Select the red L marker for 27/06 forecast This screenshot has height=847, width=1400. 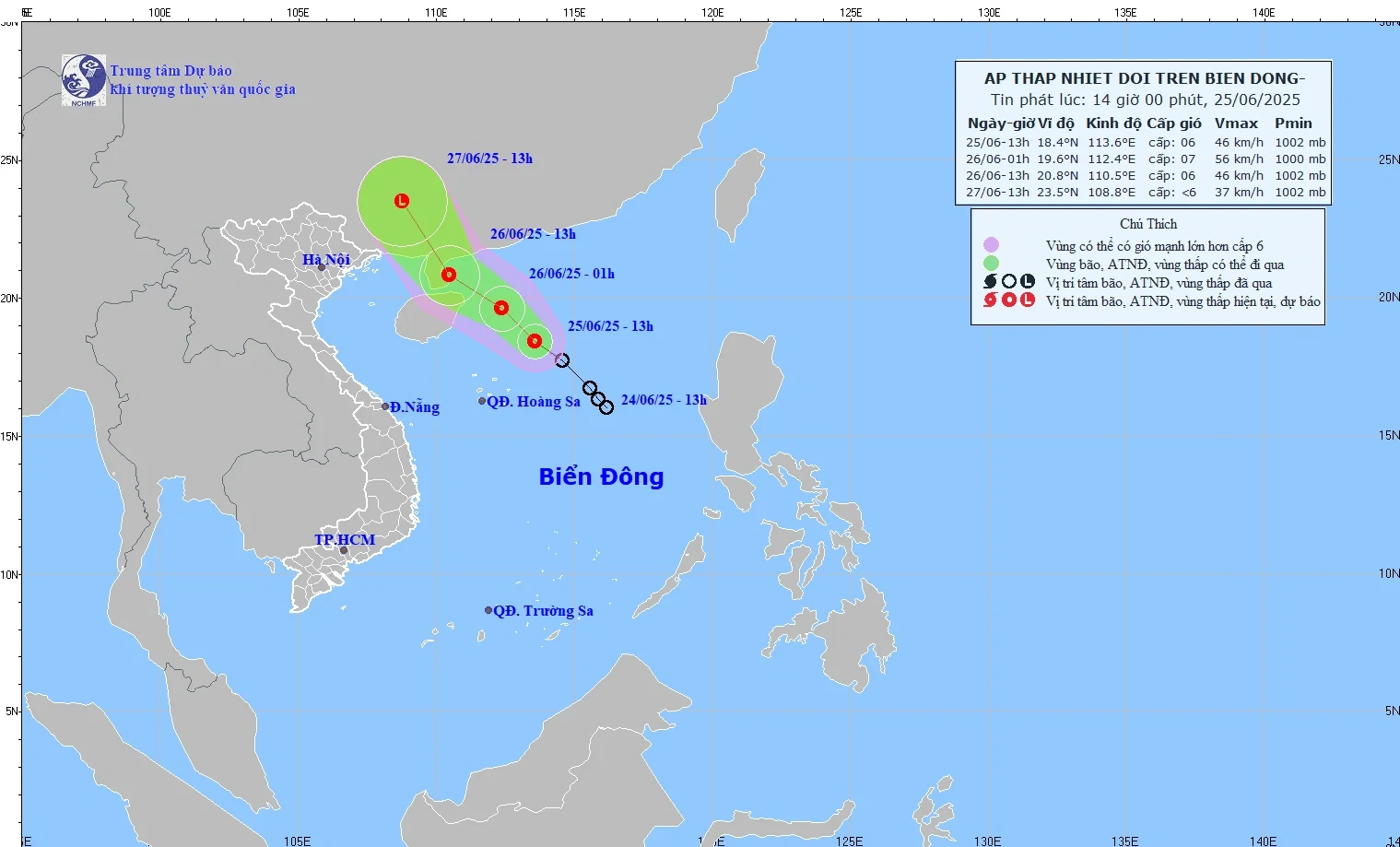click(x=402, y=201)
